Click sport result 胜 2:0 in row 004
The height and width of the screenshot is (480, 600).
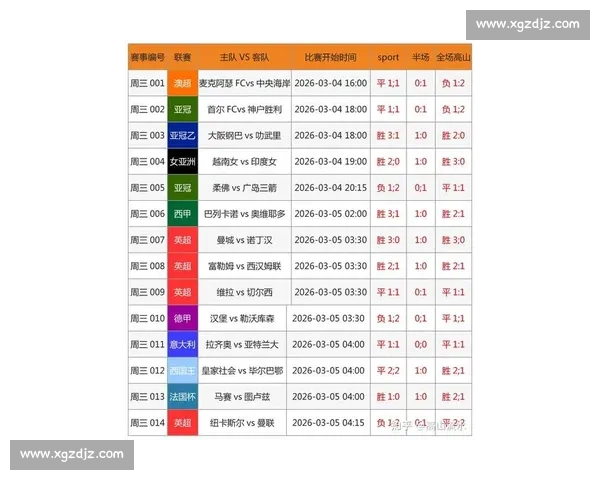388,162
